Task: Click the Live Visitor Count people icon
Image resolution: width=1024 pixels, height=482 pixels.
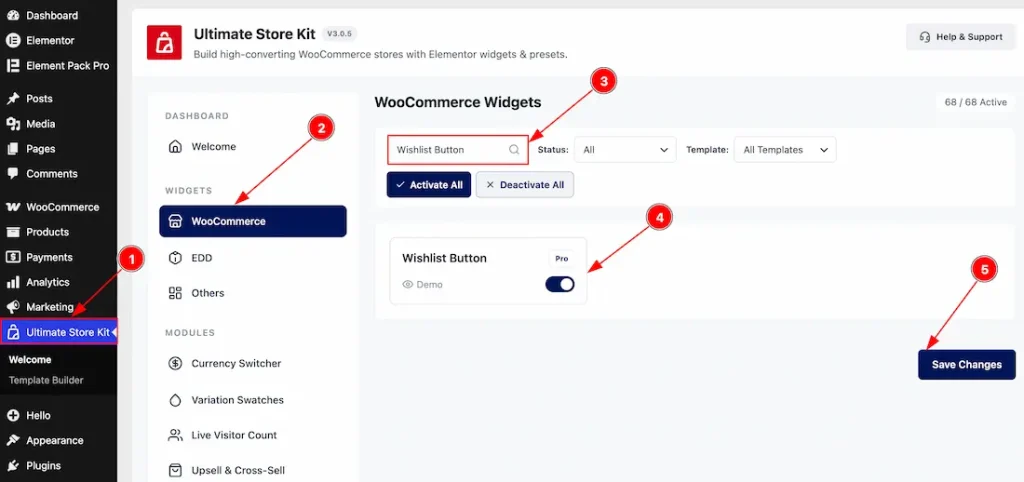Action: (x=175, y=435)
